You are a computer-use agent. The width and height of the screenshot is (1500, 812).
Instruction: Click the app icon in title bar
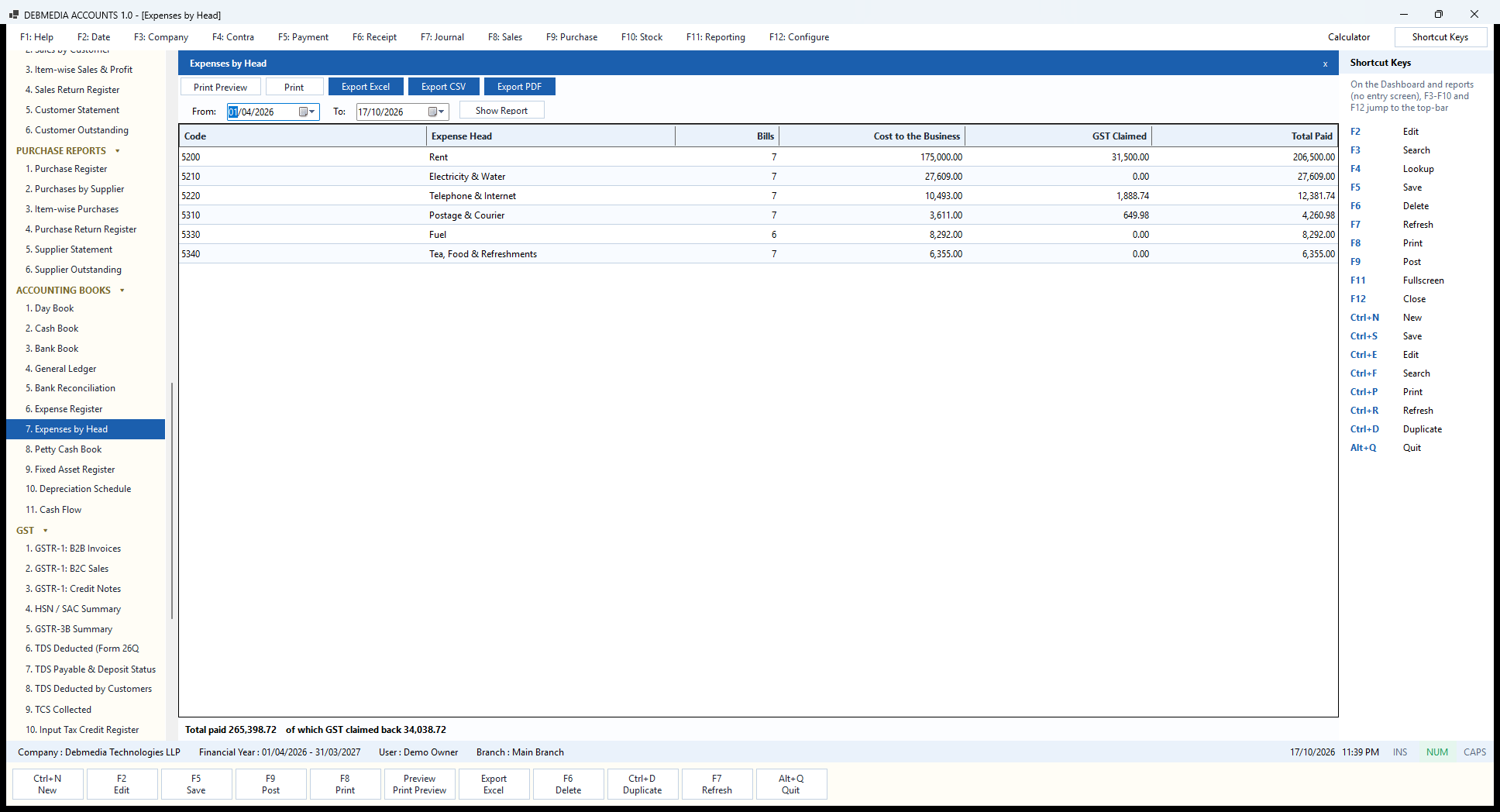13,15
